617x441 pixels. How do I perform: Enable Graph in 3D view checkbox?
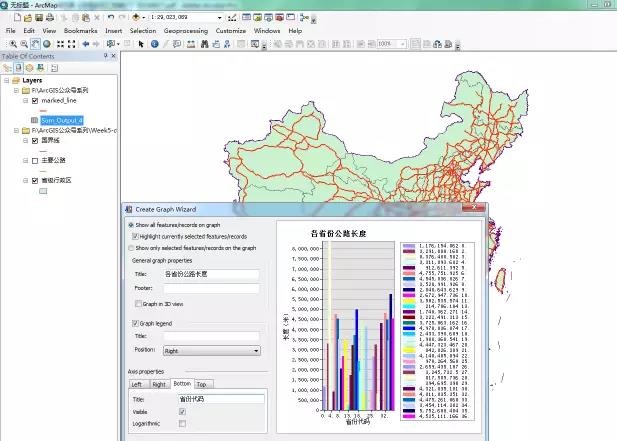(x=138, y=303)
